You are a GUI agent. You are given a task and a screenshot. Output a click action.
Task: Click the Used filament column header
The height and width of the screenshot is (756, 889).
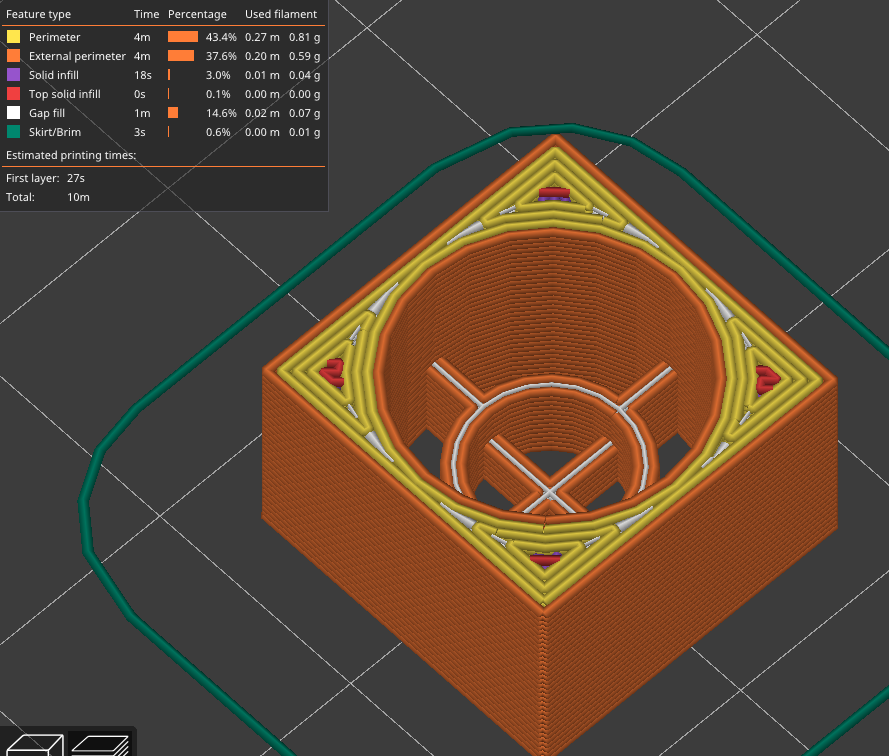point(281,15)
